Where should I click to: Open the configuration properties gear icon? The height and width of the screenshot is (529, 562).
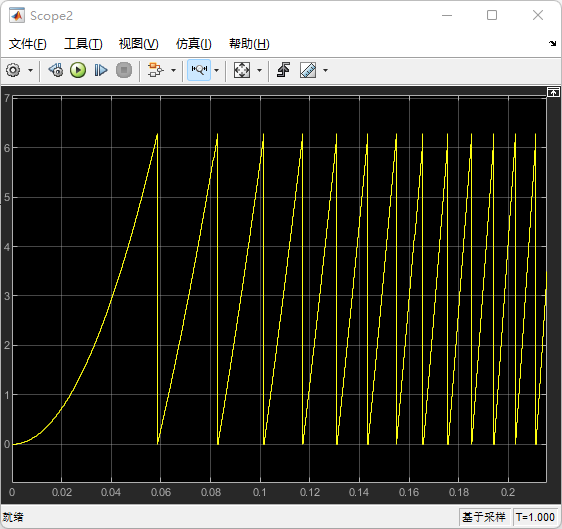[14, 70]
